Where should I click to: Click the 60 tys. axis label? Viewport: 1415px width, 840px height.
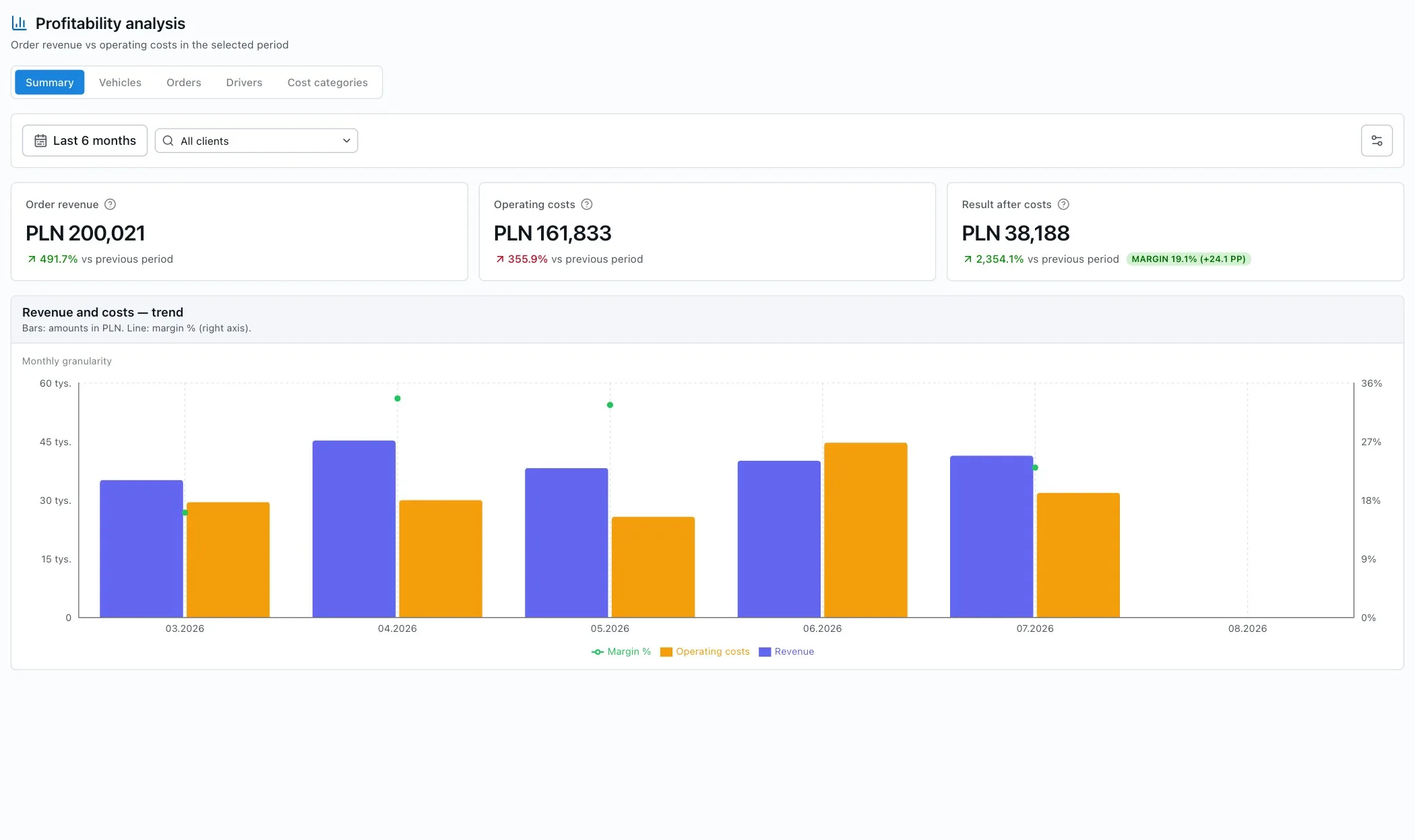[55, 383]
